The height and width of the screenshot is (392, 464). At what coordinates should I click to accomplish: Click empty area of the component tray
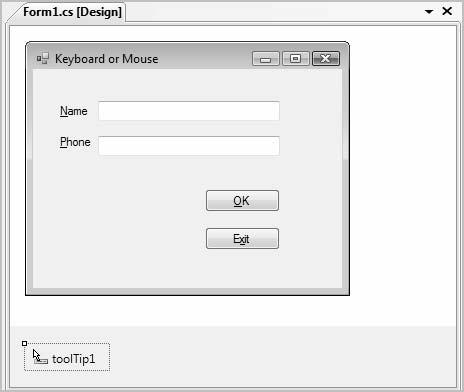tap(267, 357)
